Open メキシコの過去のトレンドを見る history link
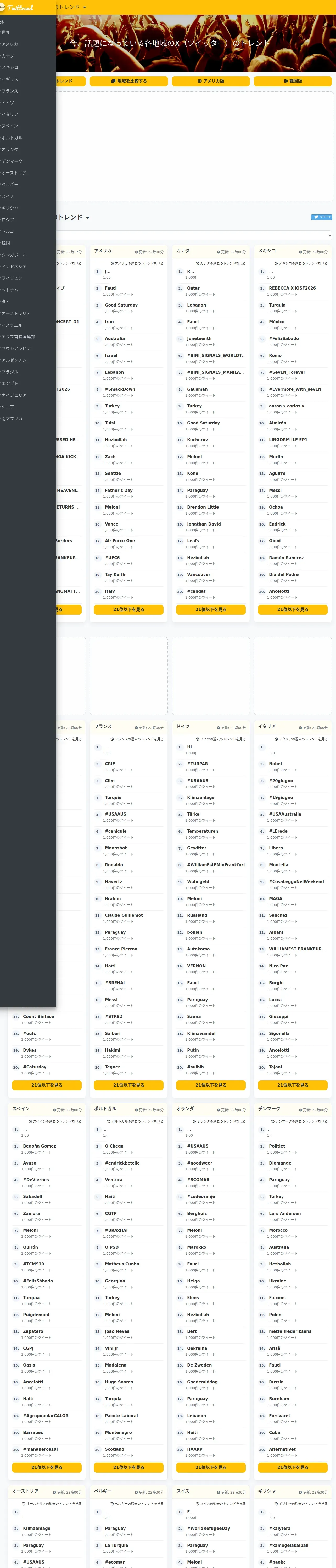This screenshot has height=1568, width=336. coord(301,264)
